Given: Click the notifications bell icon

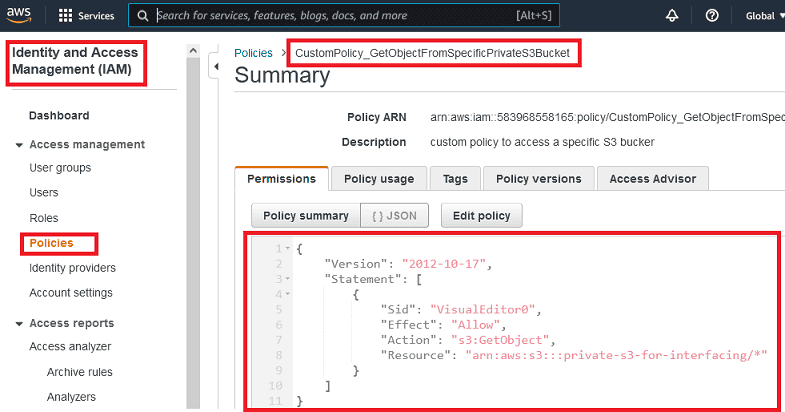Looking at the screenshot, I should tap(674, 16).
